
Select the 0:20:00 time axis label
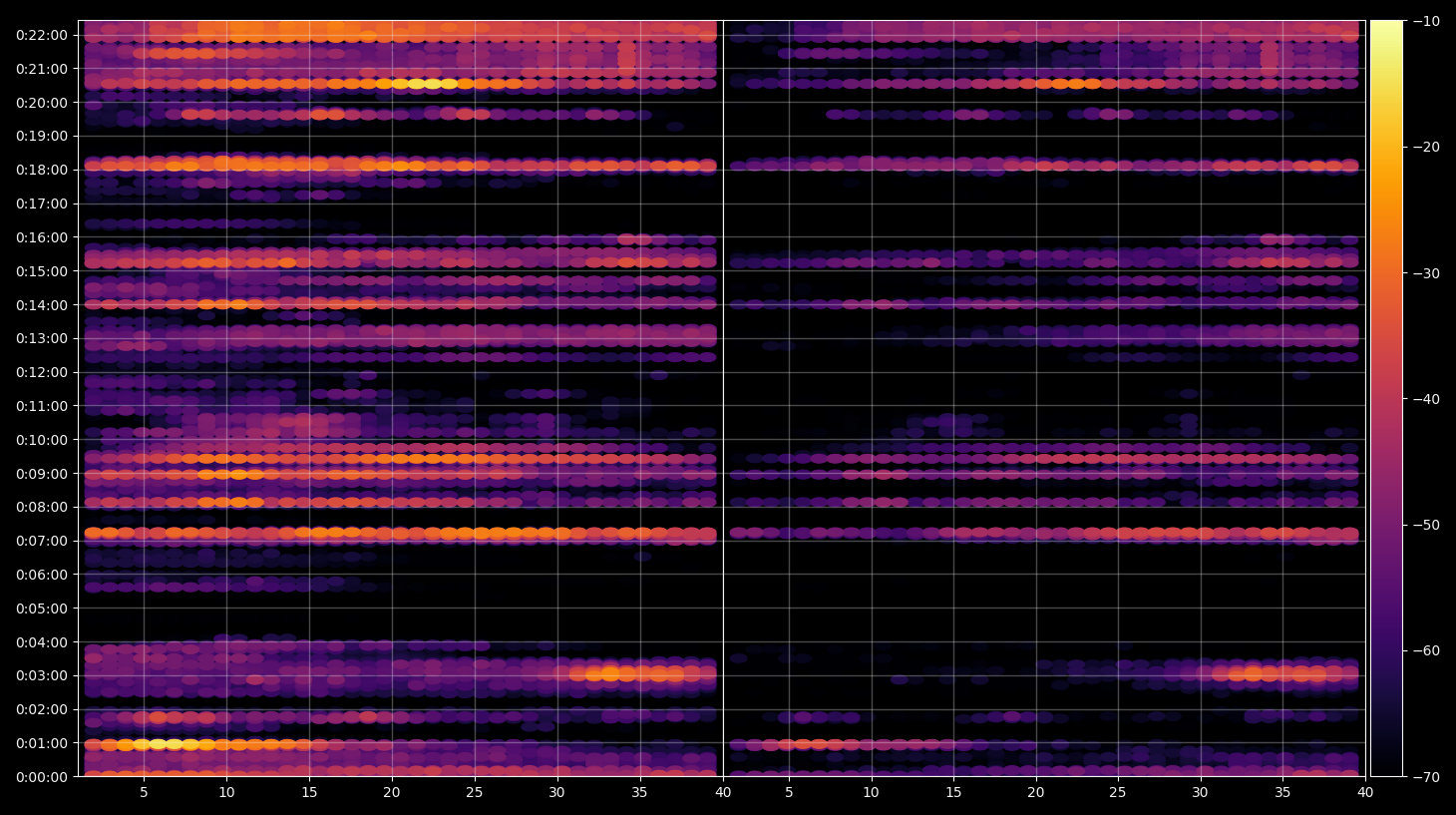click(x=42, y=103)
